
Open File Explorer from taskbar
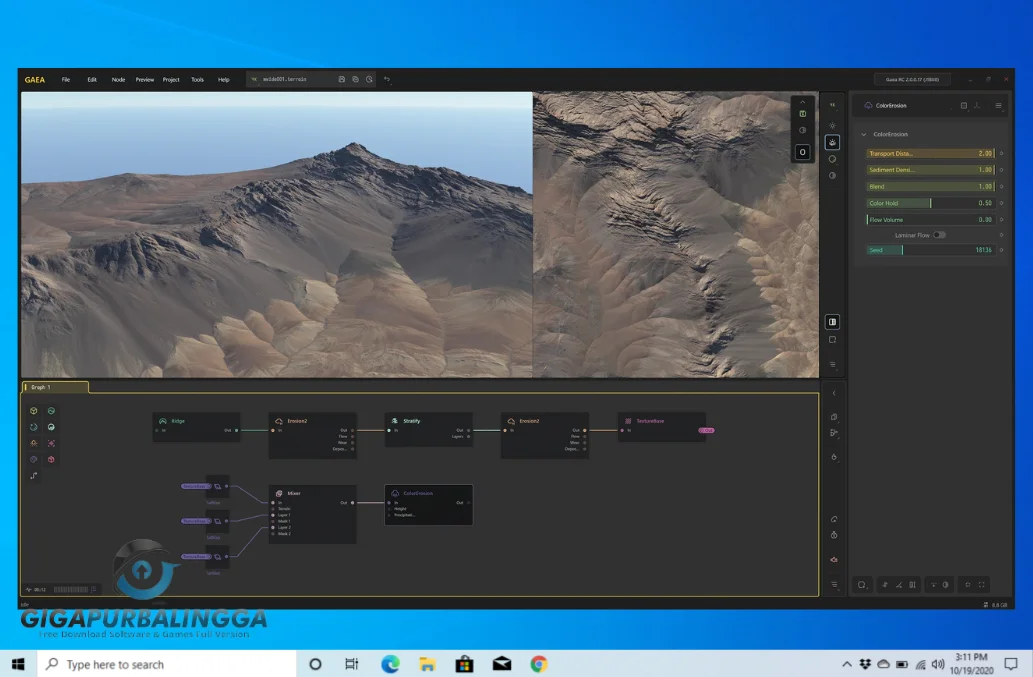pyautogui.click(x=427, y=664)
